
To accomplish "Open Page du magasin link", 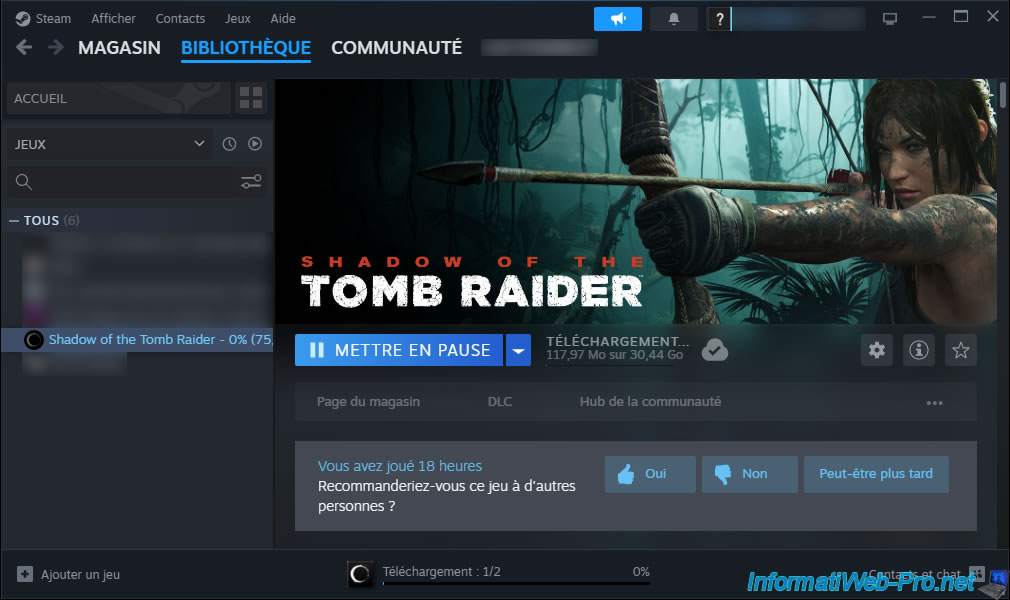I will coord(368,402).
